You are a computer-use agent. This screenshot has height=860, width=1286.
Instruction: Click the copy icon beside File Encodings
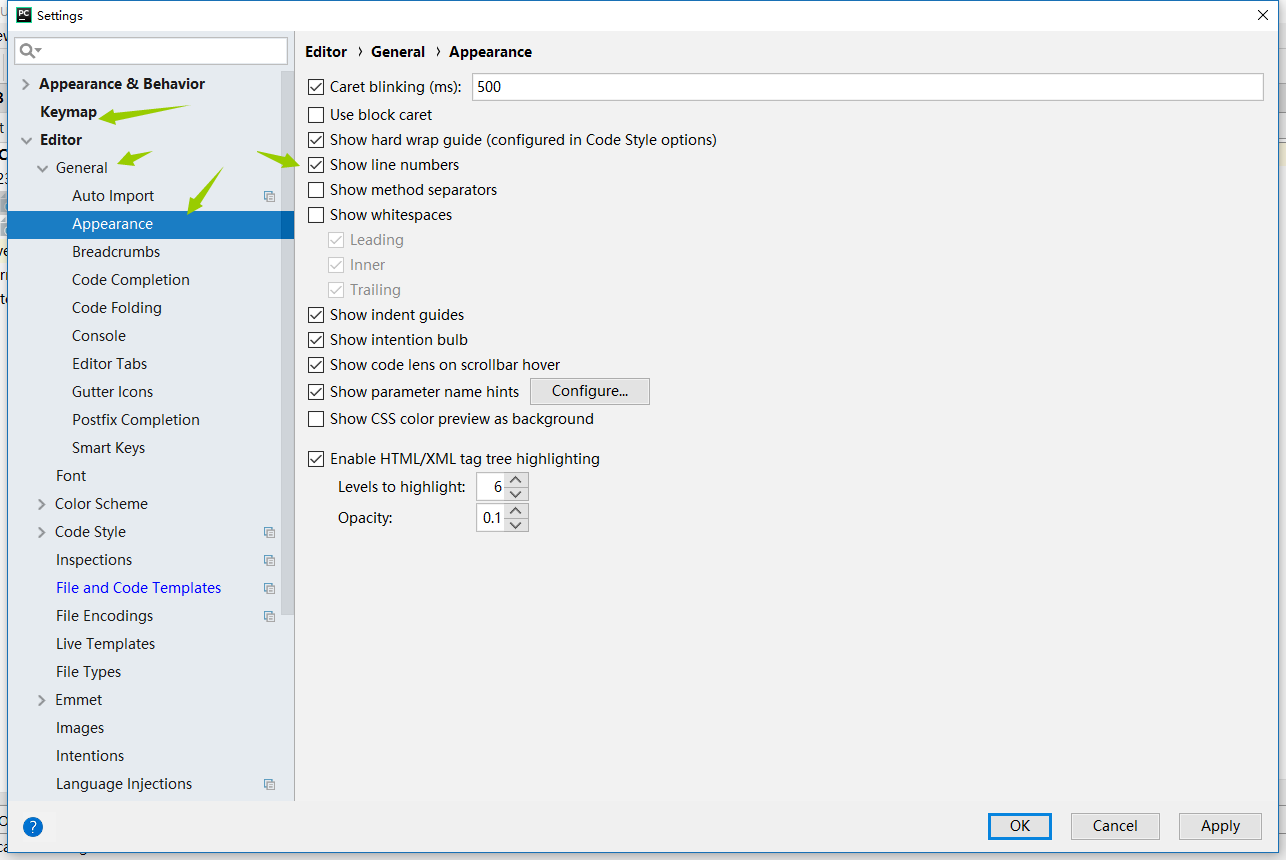(269, 616)
